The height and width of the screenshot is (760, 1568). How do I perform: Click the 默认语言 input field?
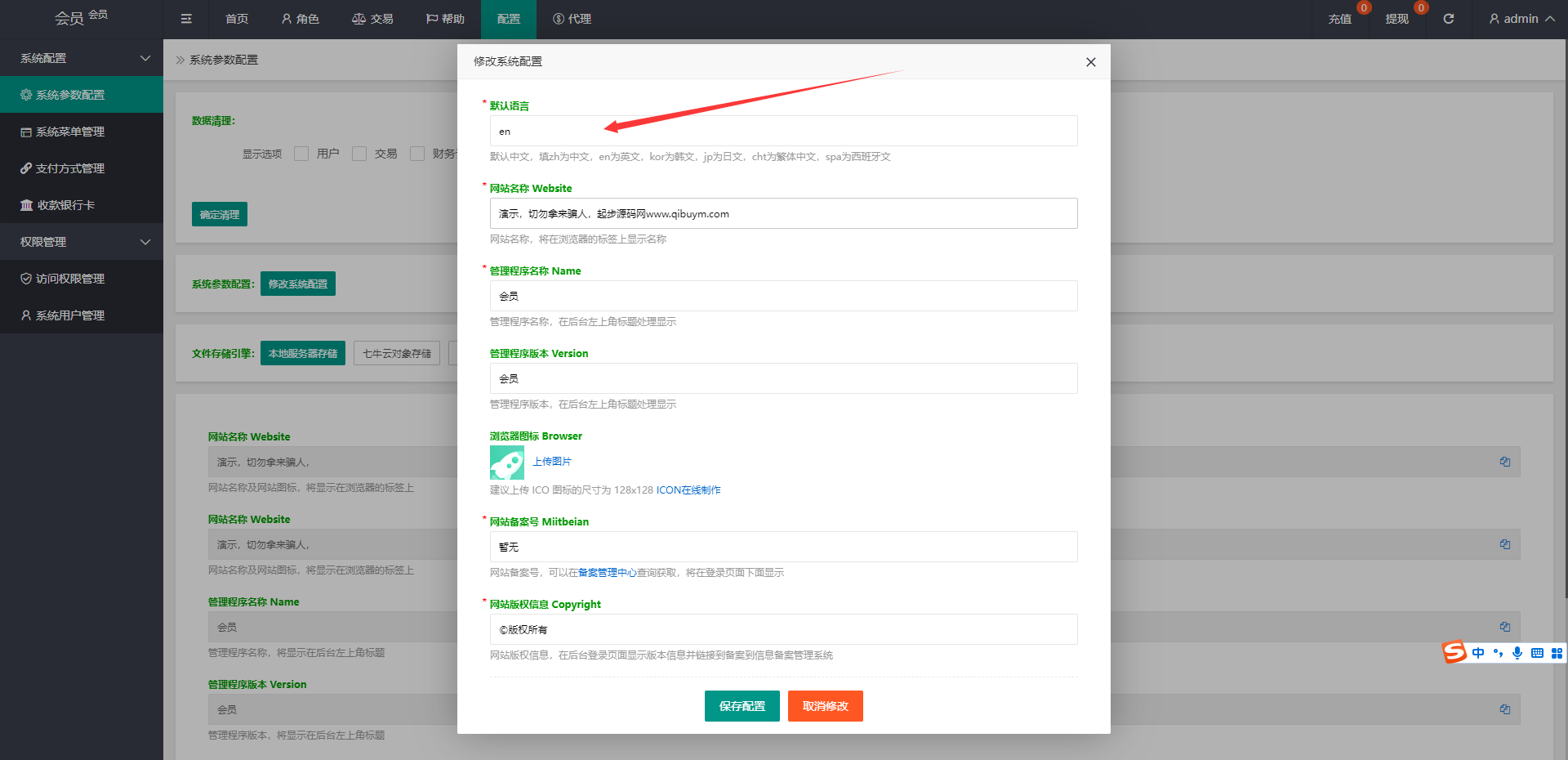[783, 131]
